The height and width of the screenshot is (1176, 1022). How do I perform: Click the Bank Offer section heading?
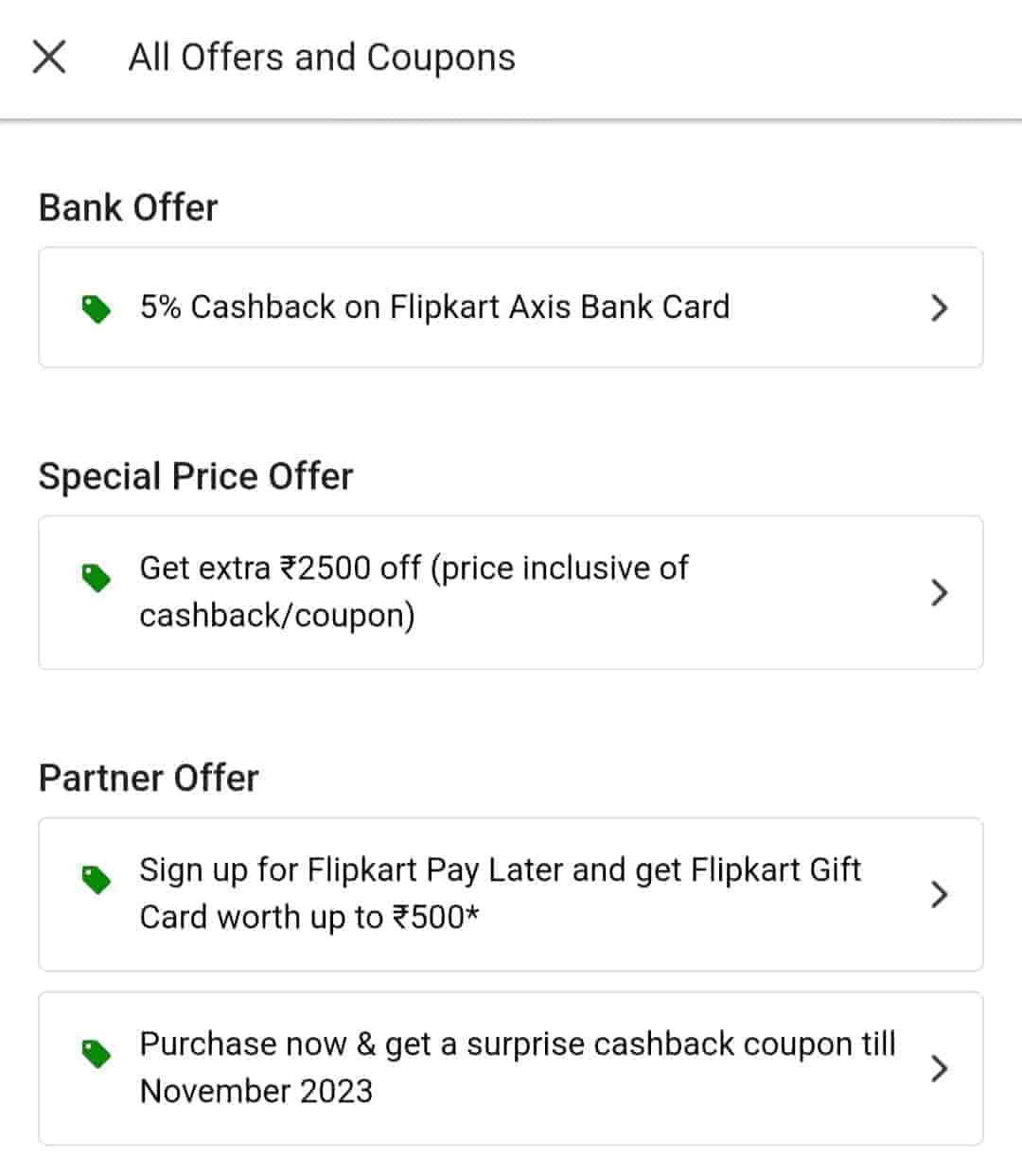[x=128, y=207]
